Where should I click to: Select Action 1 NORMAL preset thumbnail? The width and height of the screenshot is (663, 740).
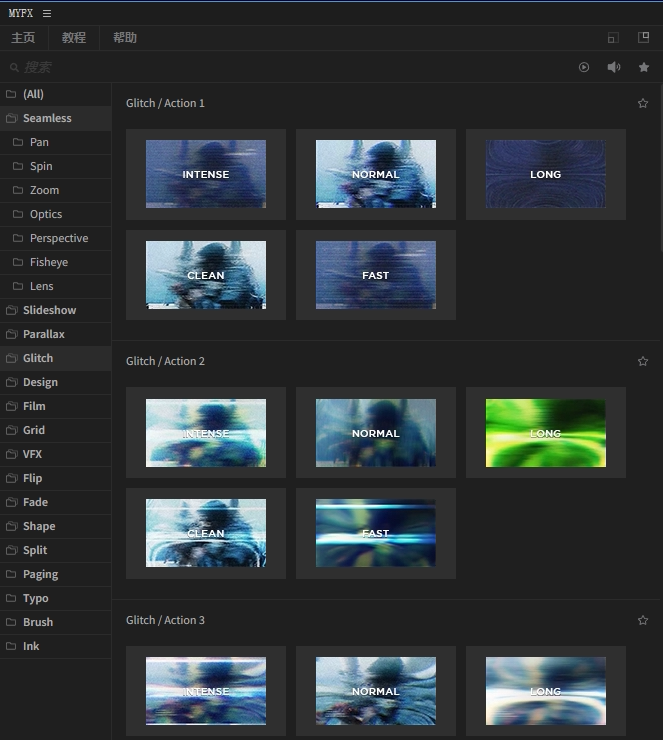[x=376, y=174]
